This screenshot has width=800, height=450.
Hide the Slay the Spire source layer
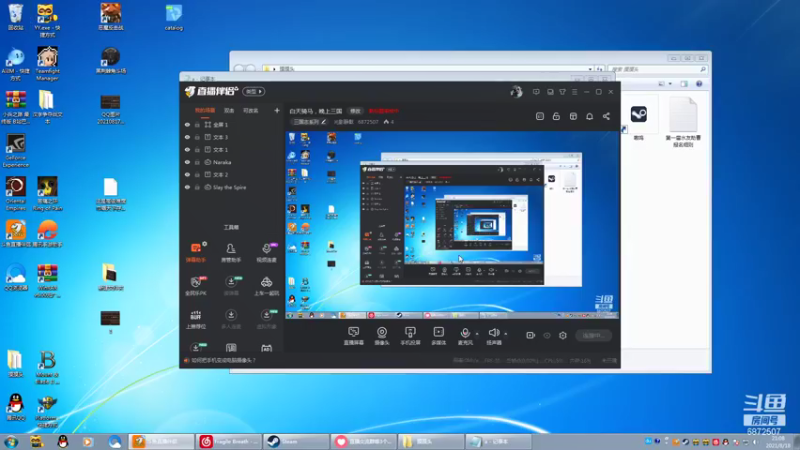(187, 187)
